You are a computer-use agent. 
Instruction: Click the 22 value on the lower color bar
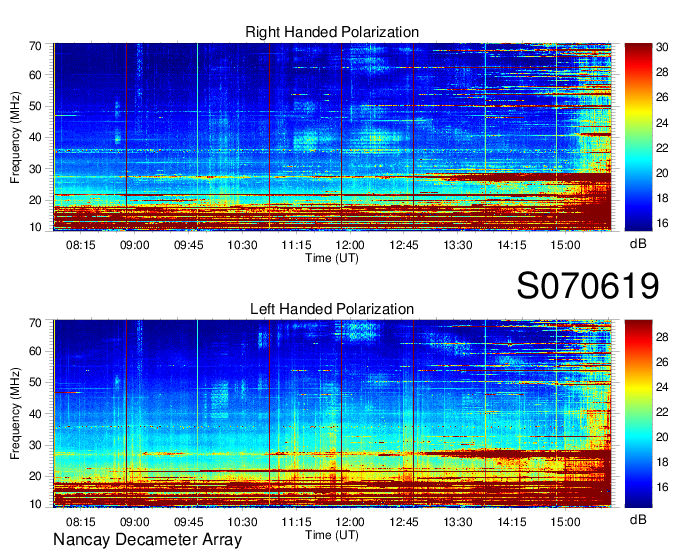662,412
